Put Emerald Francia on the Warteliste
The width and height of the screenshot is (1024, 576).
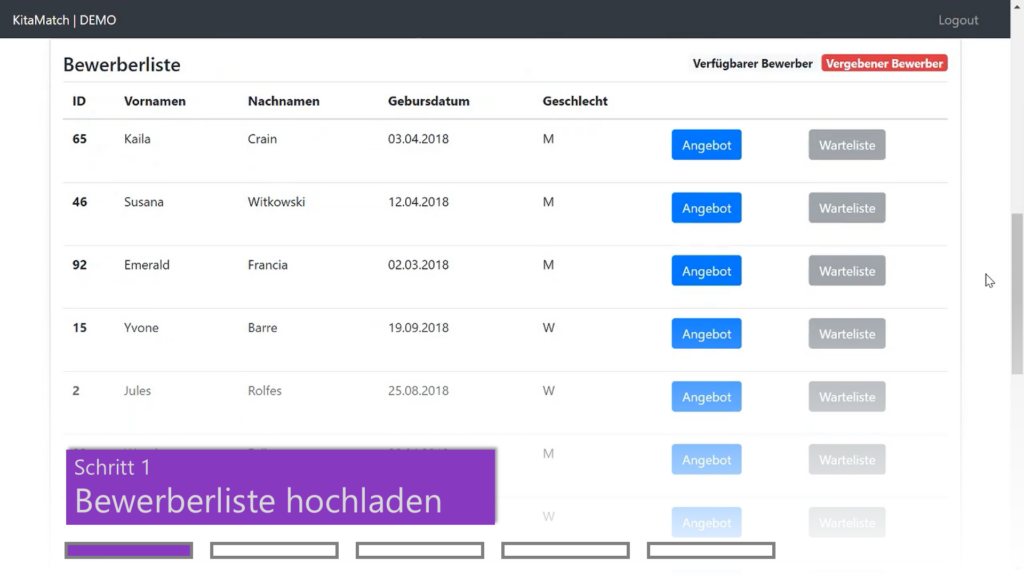[846, 271]
